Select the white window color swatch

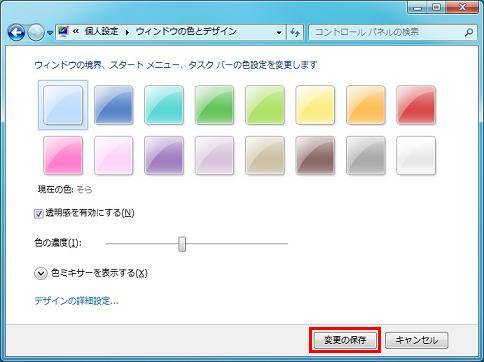pyautogui.click(x=416, y=155)
